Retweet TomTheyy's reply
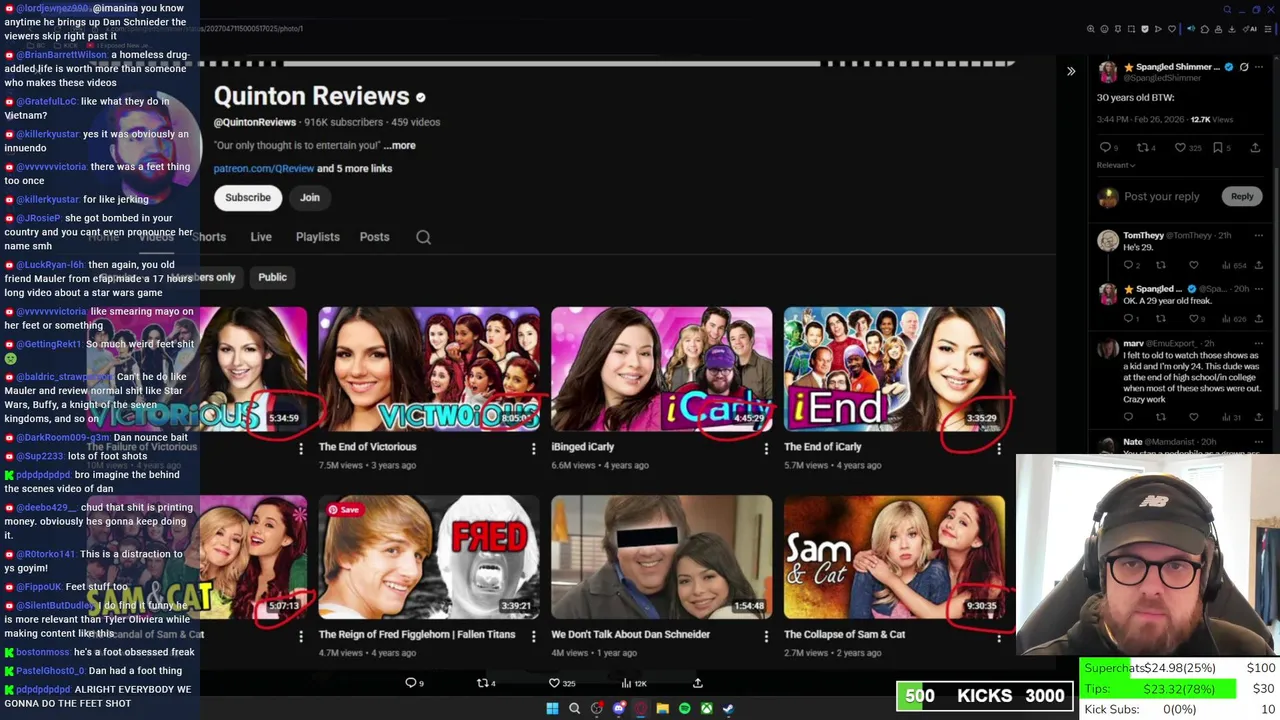 coord(1161,265)
